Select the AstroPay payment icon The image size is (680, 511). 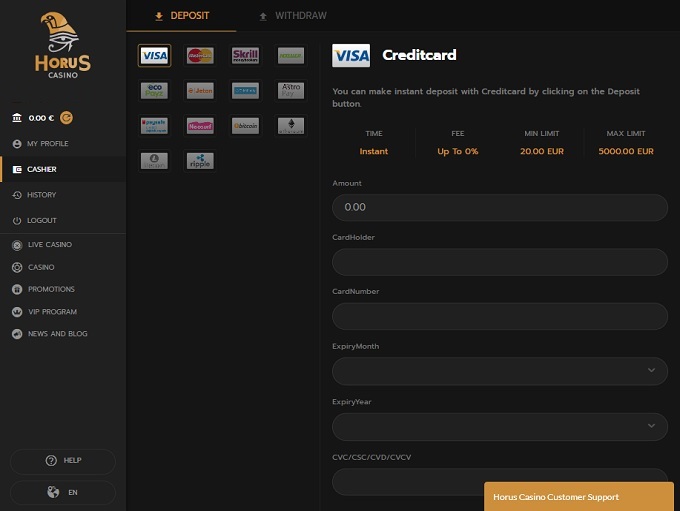tap(290, 91)
